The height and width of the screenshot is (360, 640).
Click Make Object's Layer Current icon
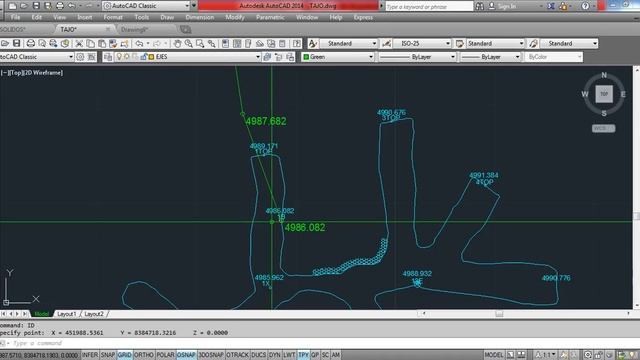(267, 57)
